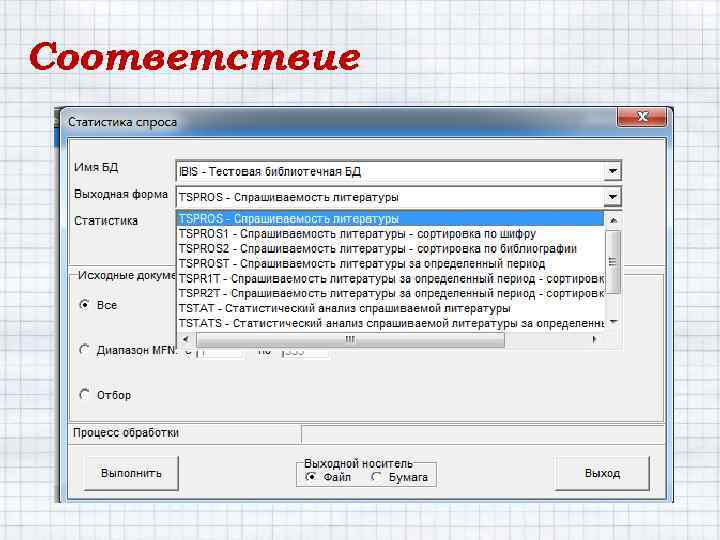Select the Все radio button
Image resolution: width=720 pixels, height=540 pixels.
pos(84,304)
